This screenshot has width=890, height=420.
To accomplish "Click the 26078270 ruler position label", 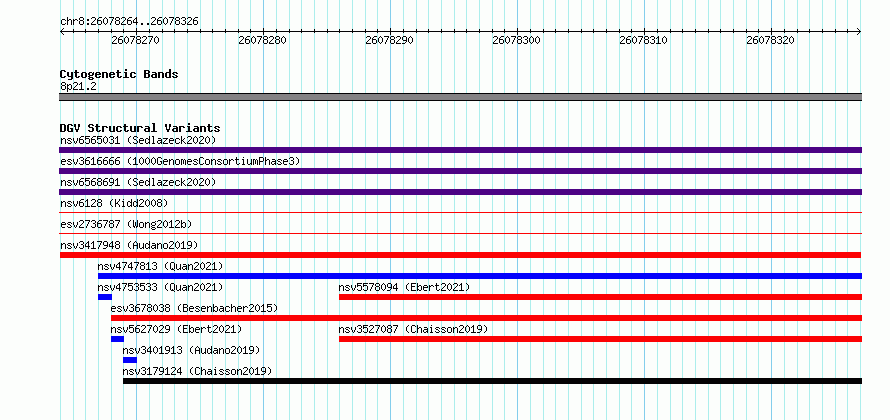I will click(136, 40).
